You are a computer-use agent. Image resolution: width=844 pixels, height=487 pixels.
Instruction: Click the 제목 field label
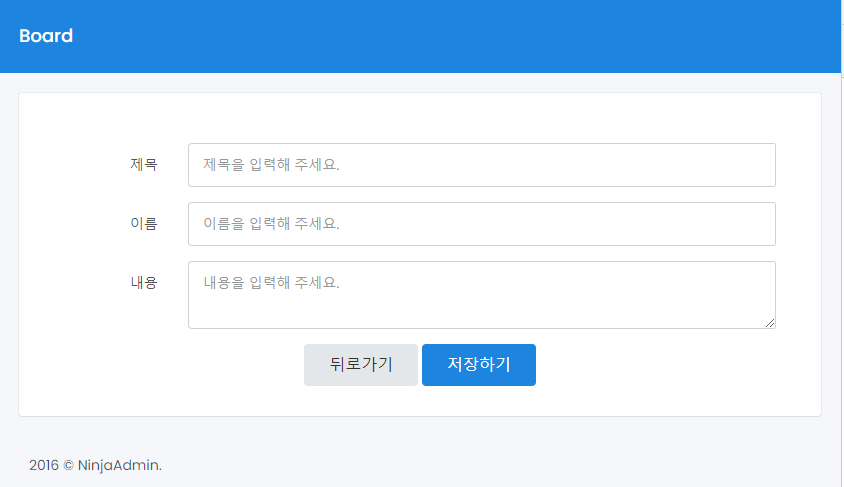tap(144, 164)
